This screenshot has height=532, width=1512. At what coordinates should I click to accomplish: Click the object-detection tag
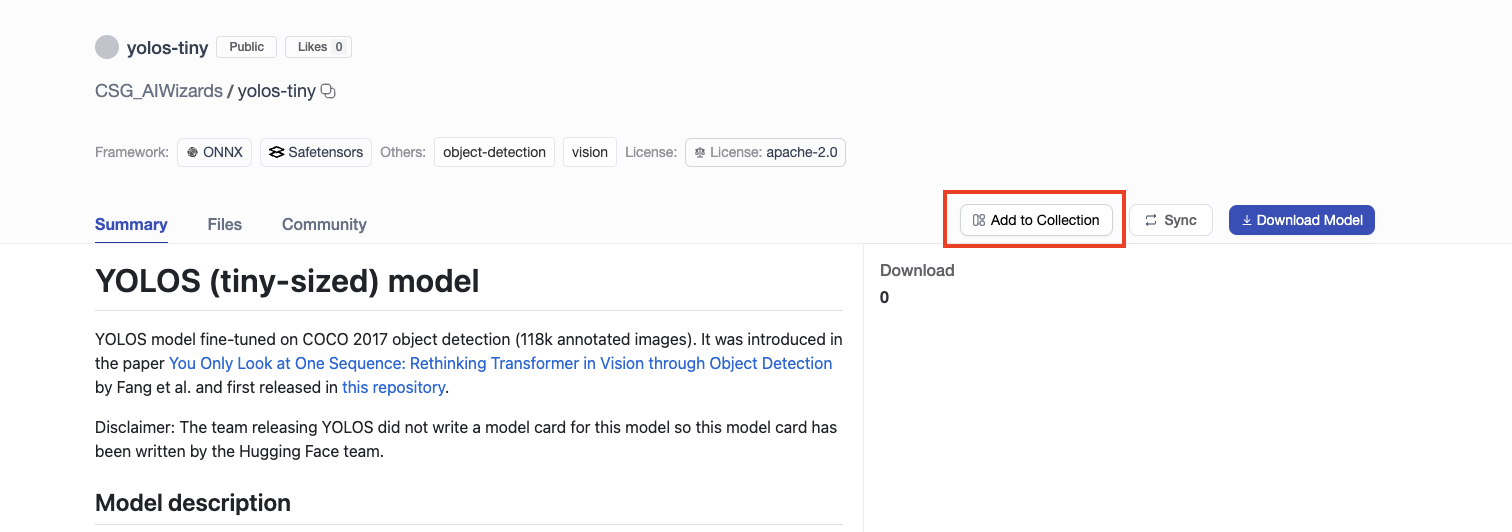[x=494, y=153]
